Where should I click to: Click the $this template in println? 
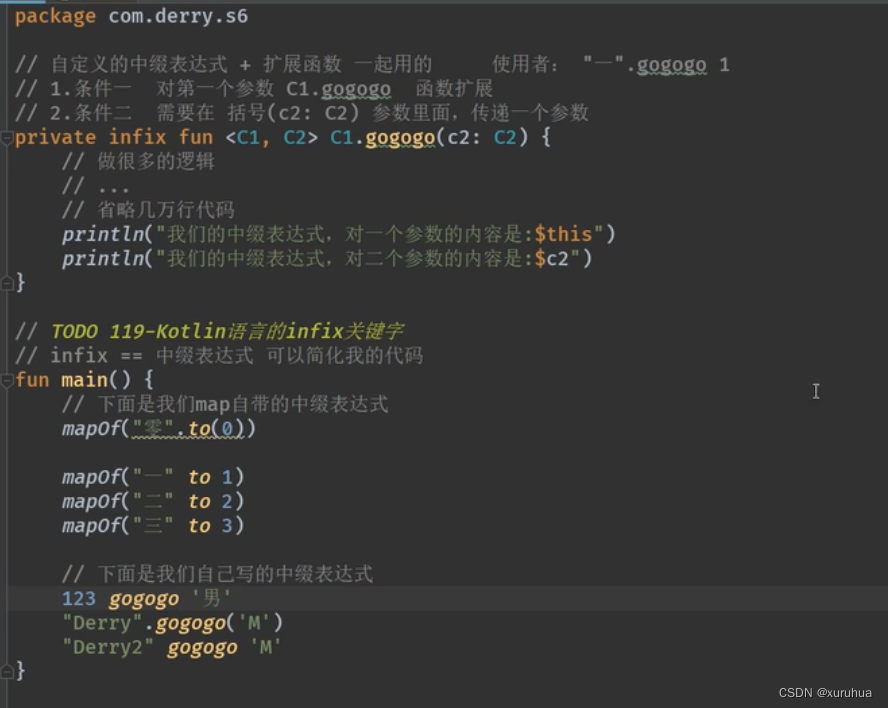point(563,234)
